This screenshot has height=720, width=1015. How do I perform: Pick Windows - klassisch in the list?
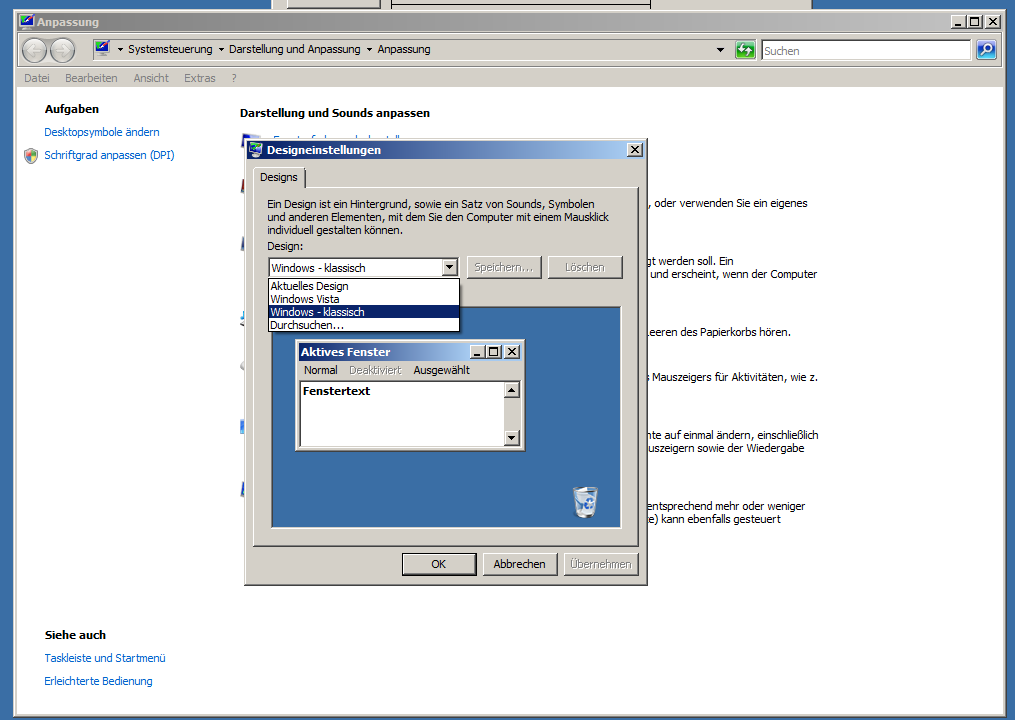pos(364,312)
